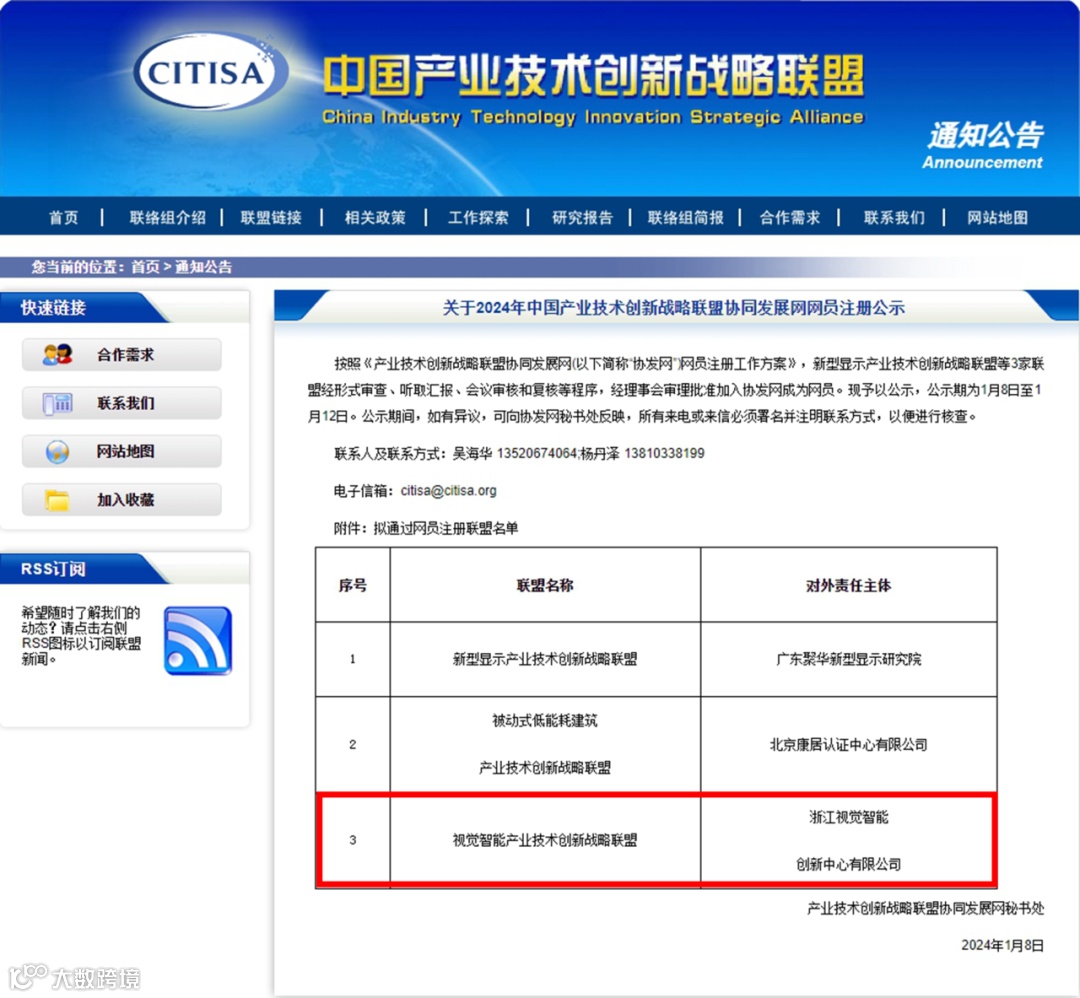Click the 对外责任主体 table header
The height and width of the screenshot is (998, 1080).
pos(849,585)
